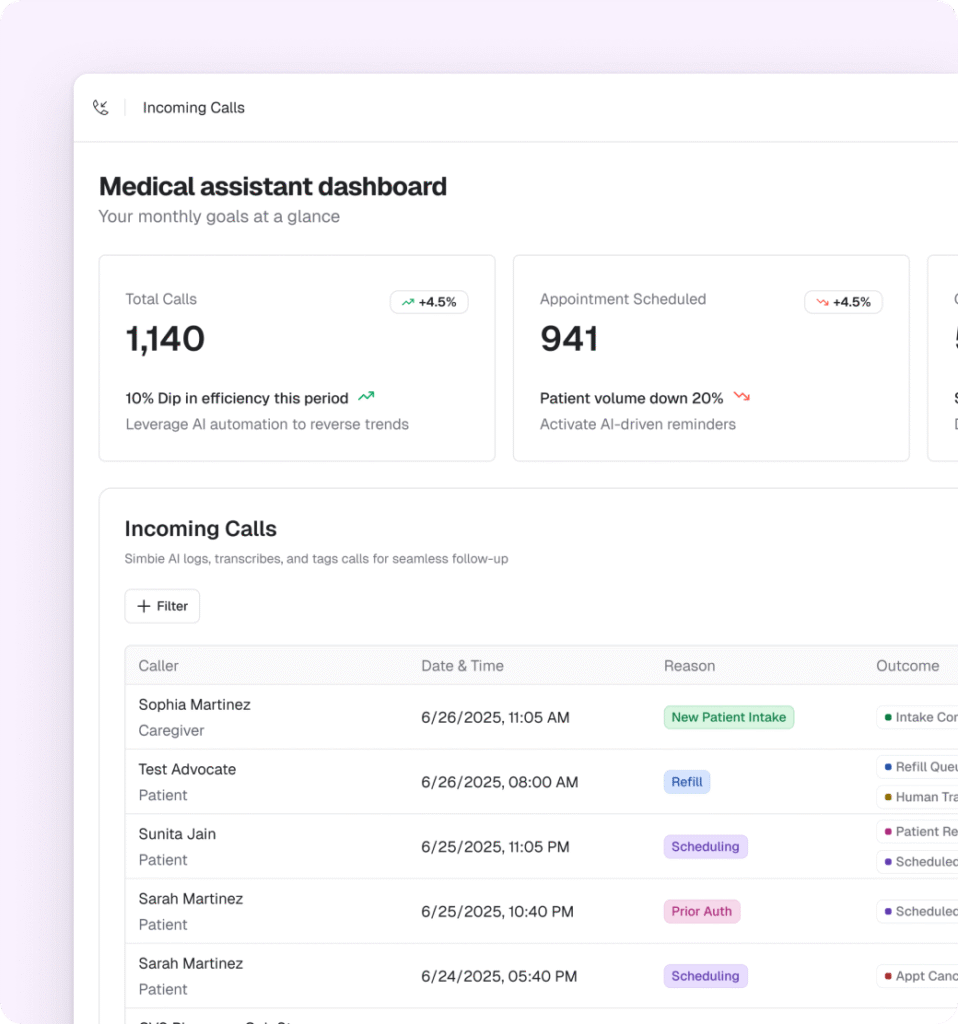Image resolution: width=958 pixels, height=1024 pixels.
Task: Click the green upward trend icon beside +4.5%
Action: pyautogui.click(x=408, y=301)
